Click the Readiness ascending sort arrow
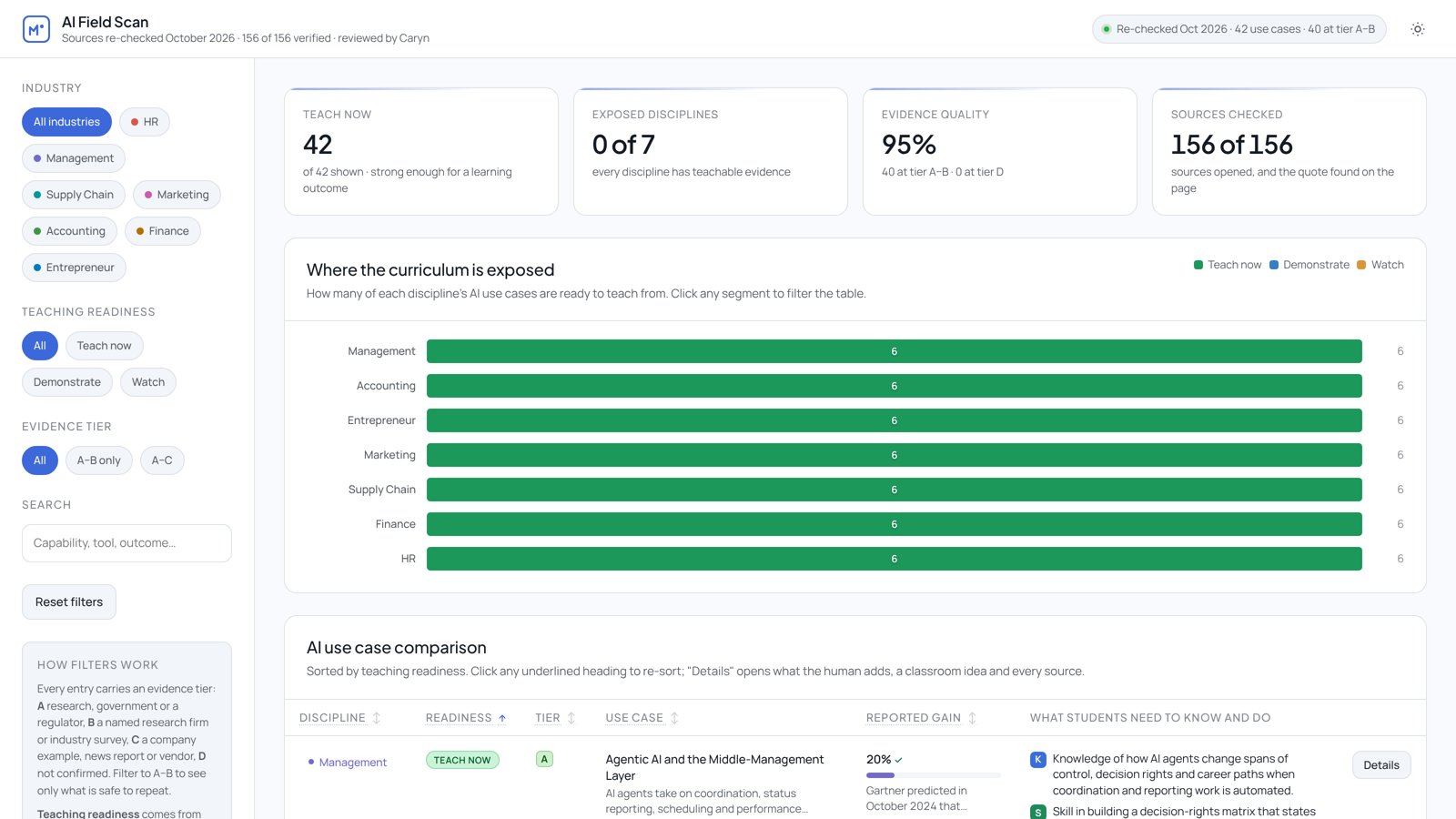Viewport: 1456px width, 819px height. (x=502, y=718)
